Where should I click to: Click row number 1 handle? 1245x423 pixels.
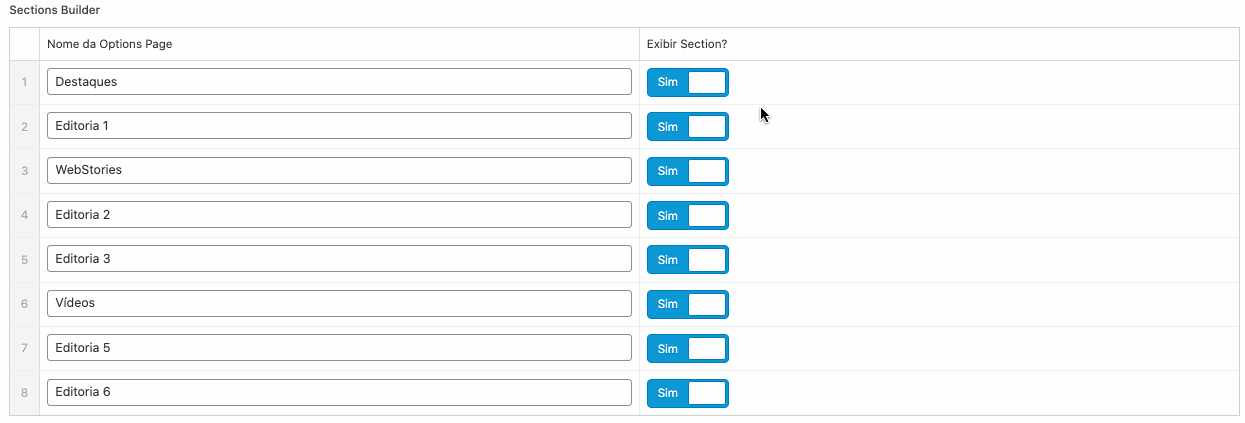[24, 82]
